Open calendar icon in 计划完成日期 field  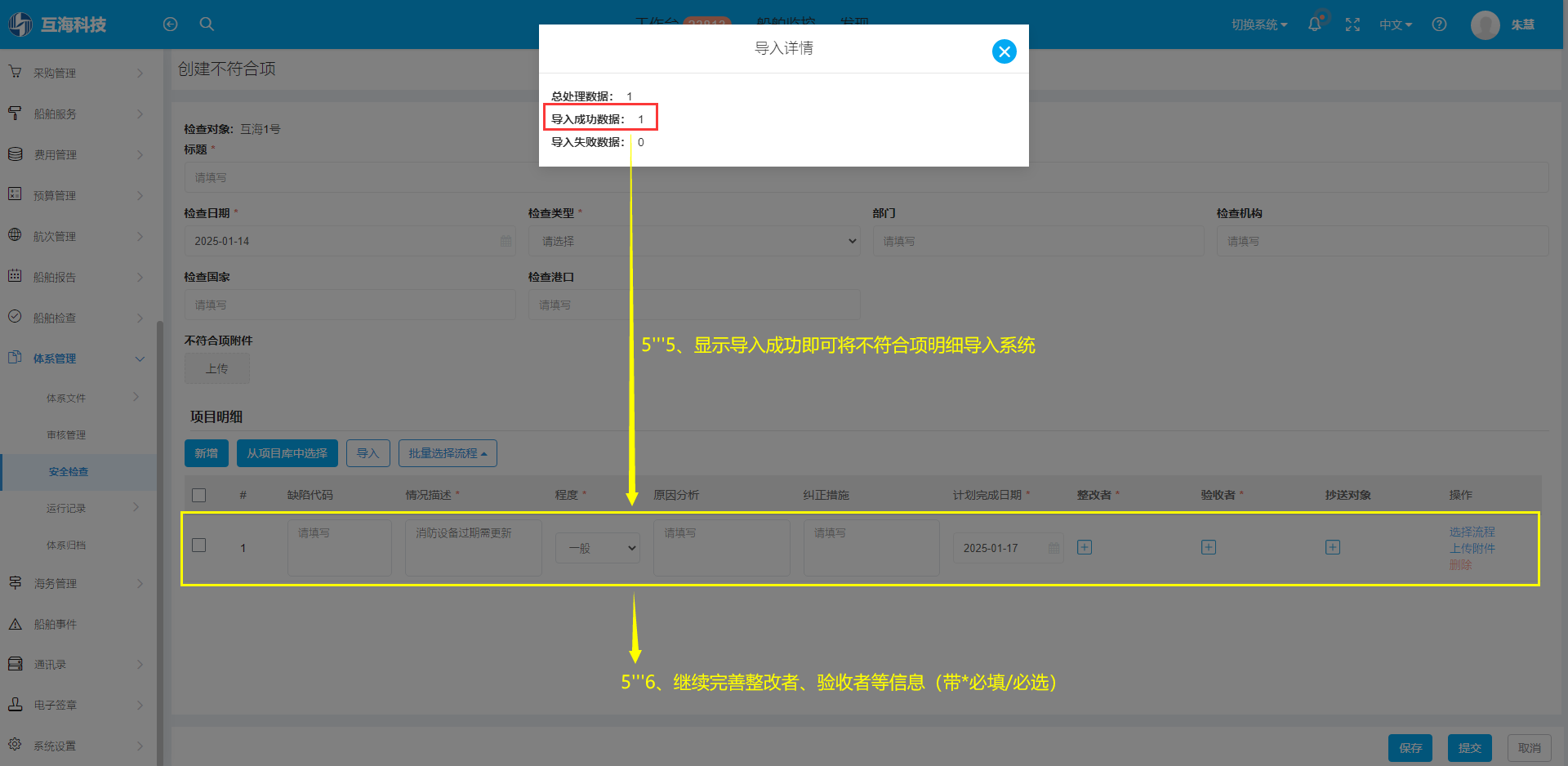tap(1053, 548)
